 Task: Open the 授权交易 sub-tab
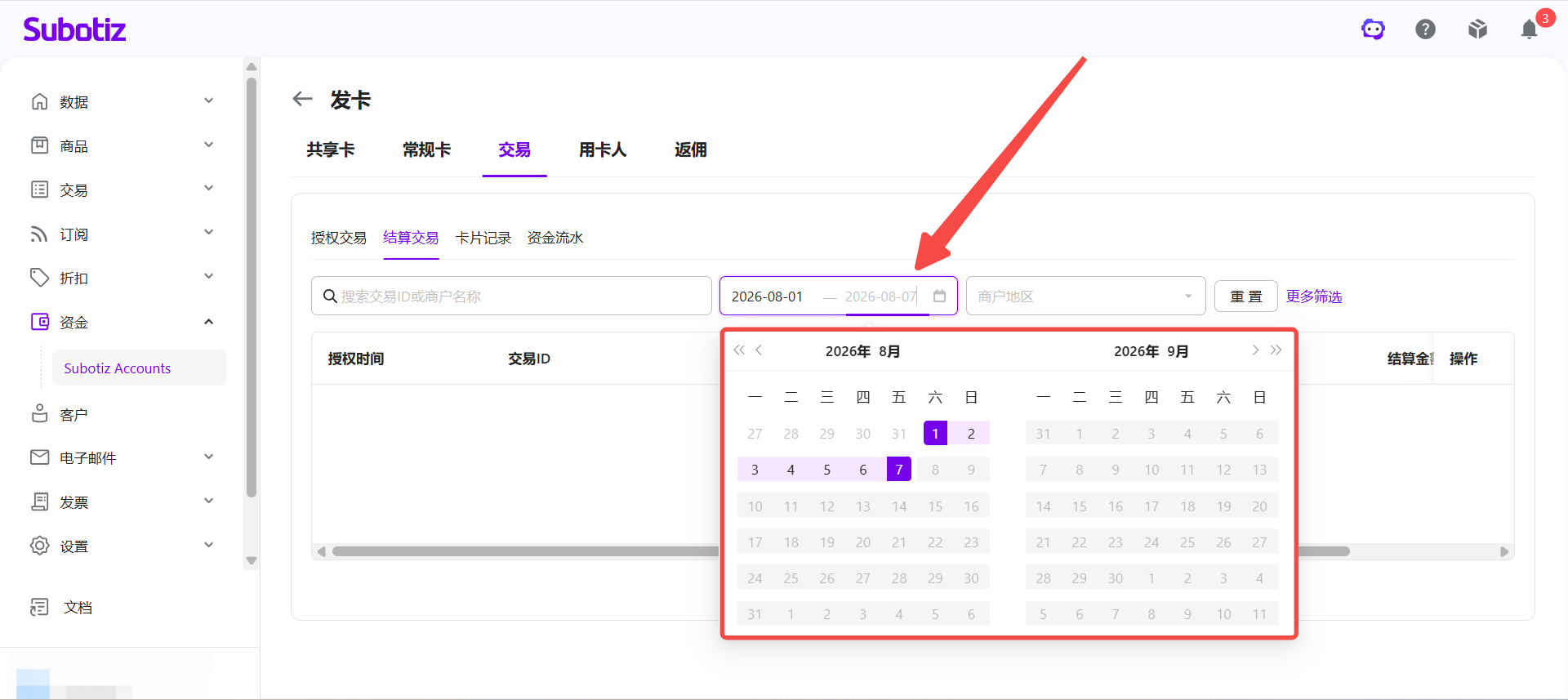(339, 238)
